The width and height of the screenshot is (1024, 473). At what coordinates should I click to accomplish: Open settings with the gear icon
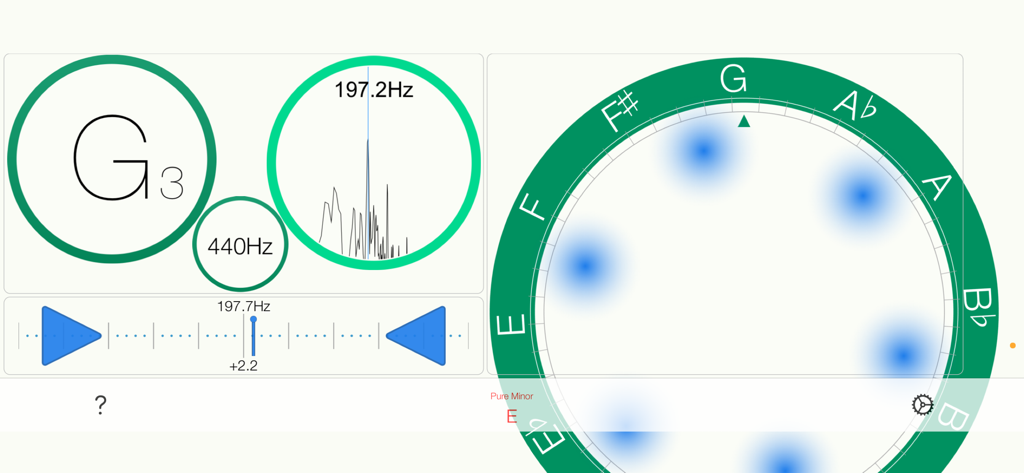[x=922, y=405]
